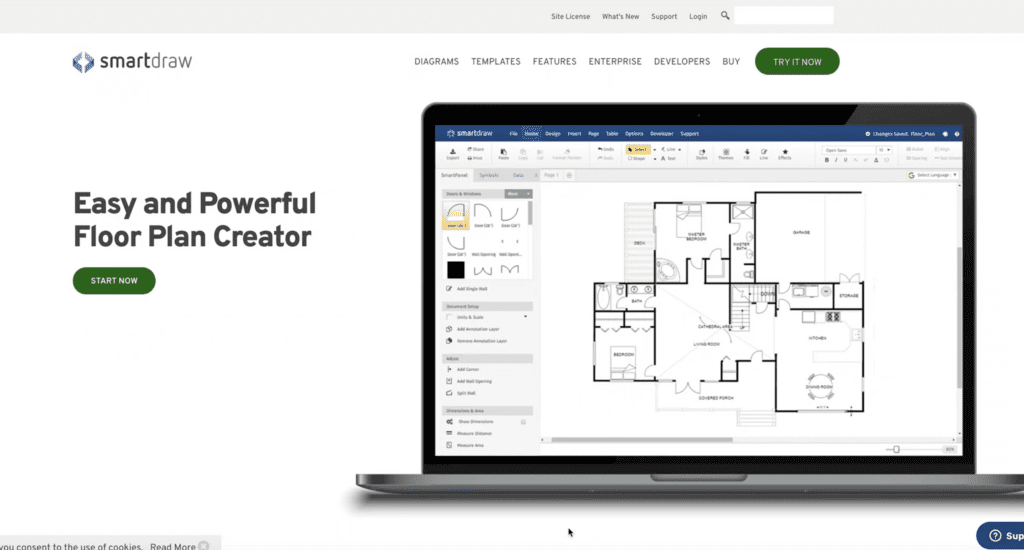Toggle Italic formatting in the toolbar
Image resolution: width=1024 pixels, height=550 pixels.
(x=836, y=160)
